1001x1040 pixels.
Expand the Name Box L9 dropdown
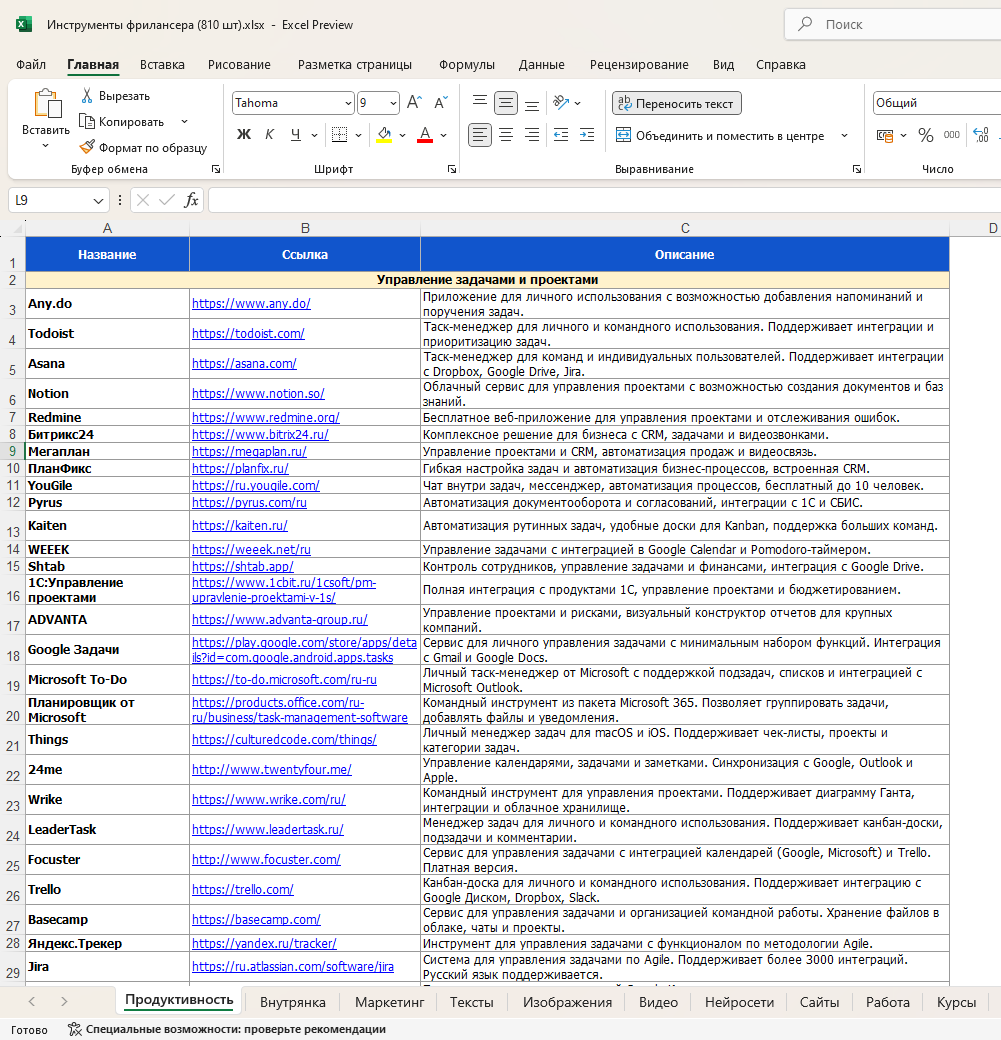click(98, 200)
